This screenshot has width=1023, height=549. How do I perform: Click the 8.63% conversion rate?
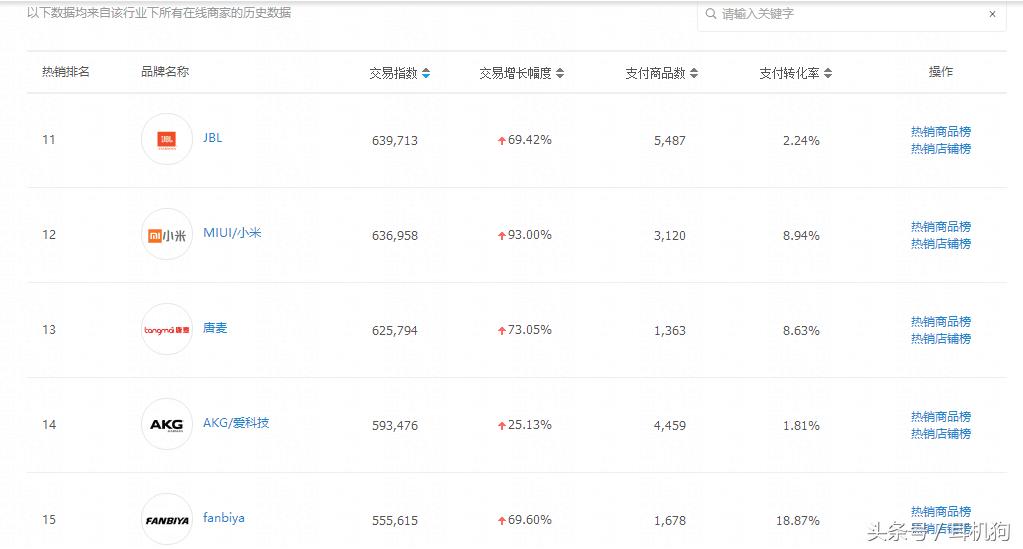801,331
